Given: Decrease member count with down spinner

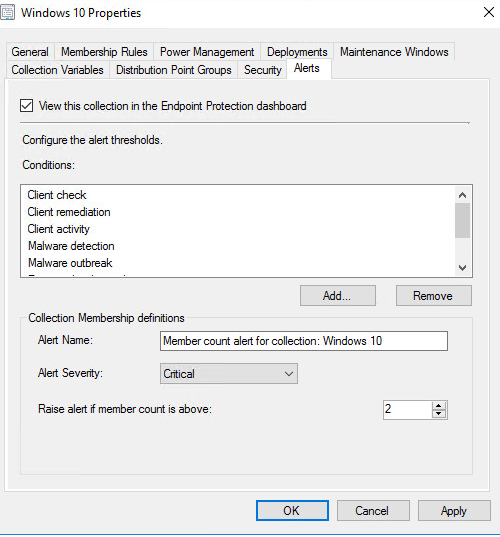Looking at the screenshot, I should tap(439, 414).
